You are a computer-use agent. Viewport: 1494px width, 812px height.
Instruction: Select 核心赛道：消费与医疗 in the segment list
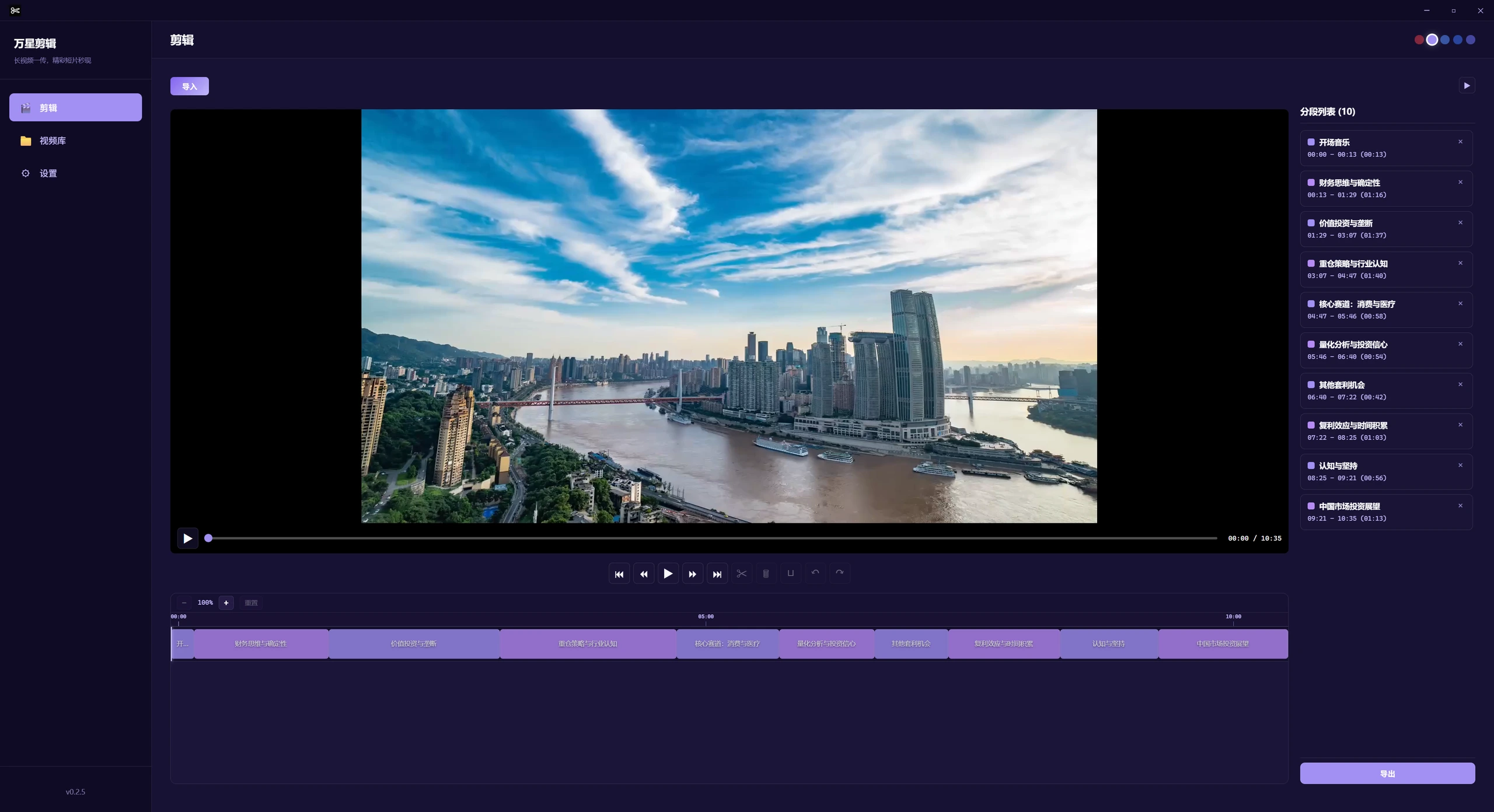click(x=1386, y=310)
